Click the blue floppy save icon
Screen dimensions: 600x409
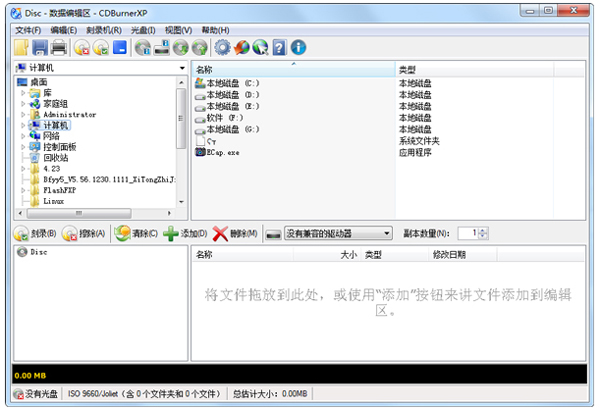(40, 47)
